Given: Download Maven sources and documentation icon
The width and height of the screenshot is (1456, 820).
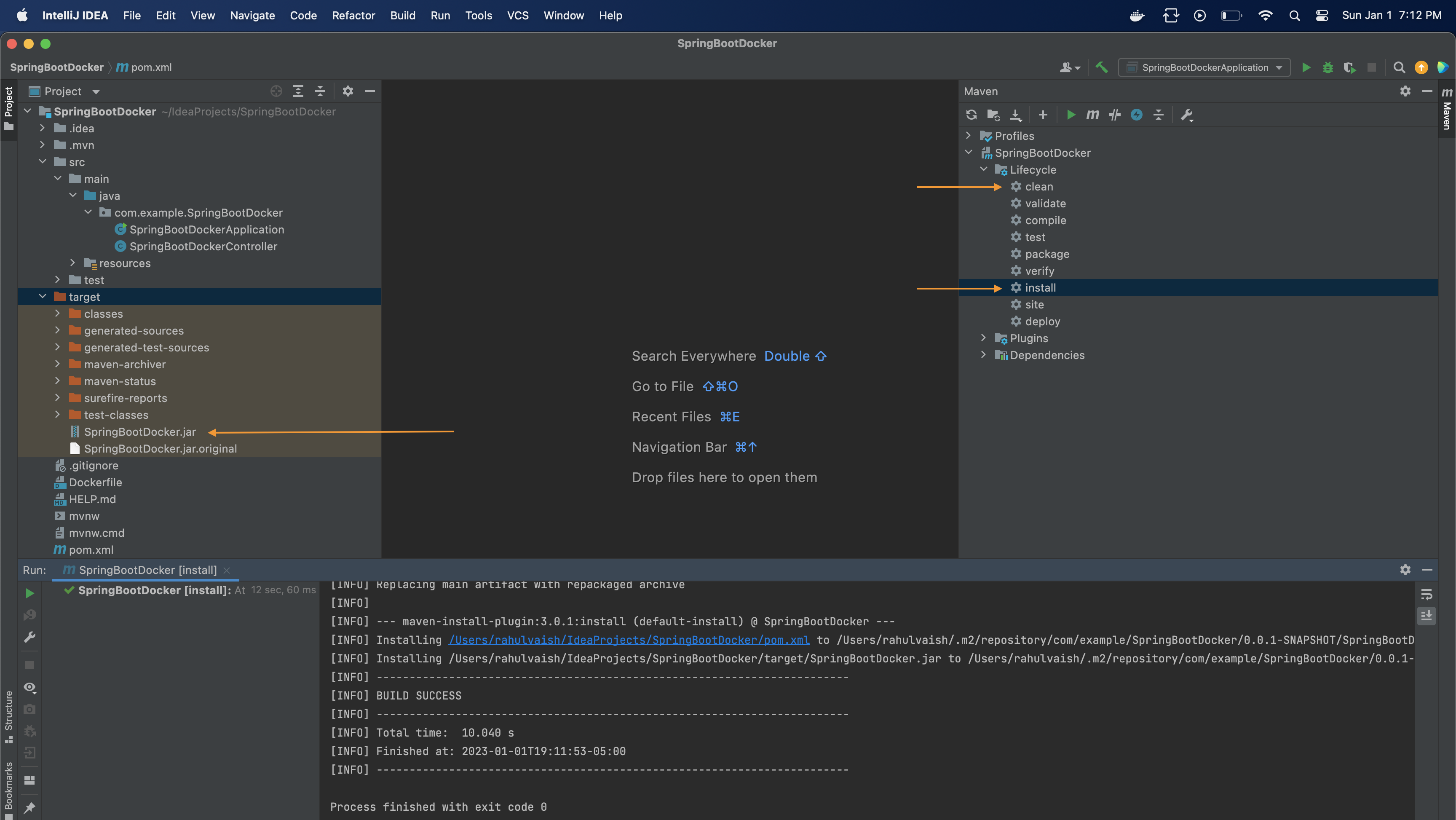Looking at the screenshot, I should coord(1016,115).
